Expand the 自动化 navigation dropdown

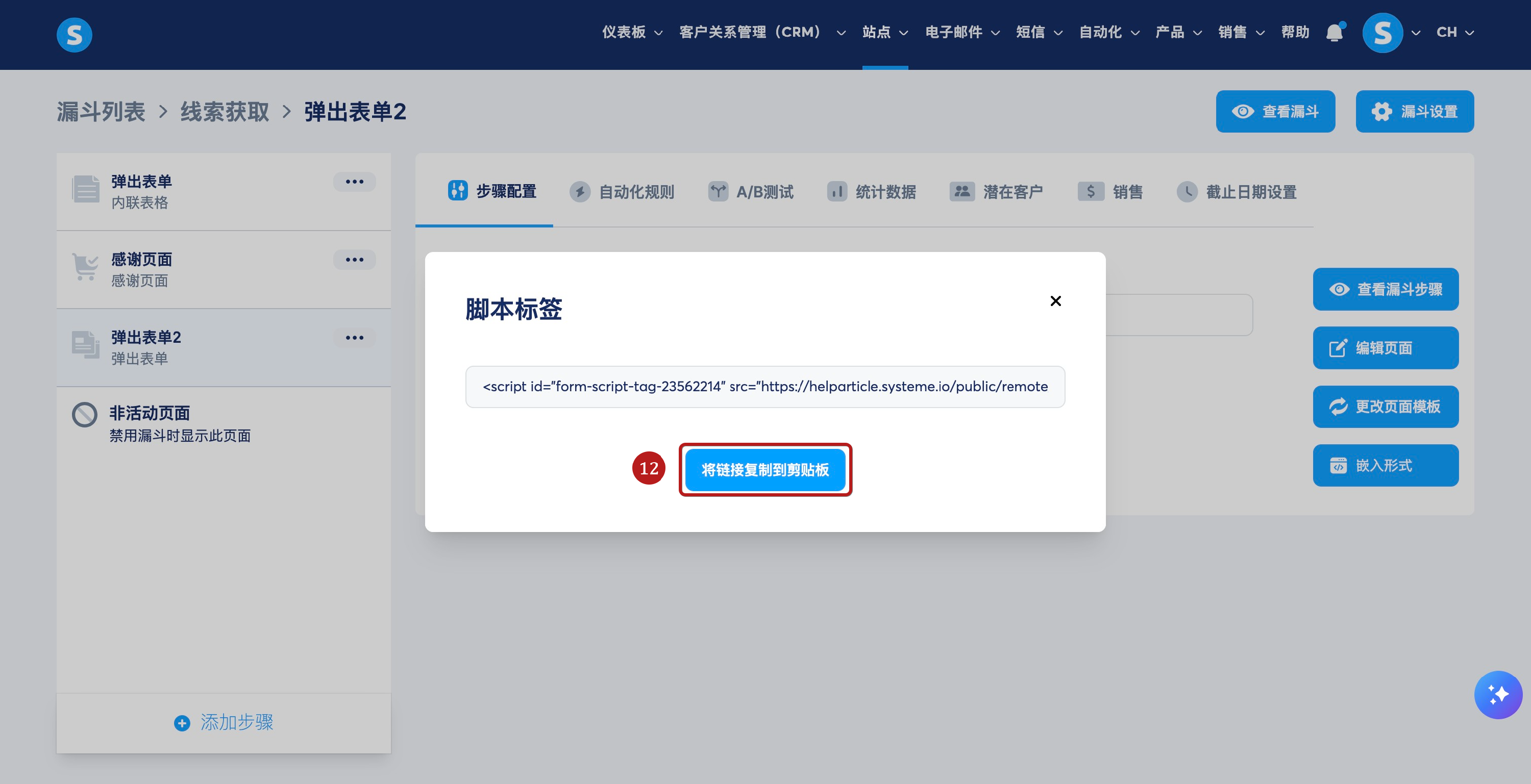(x=1109, y=32)
